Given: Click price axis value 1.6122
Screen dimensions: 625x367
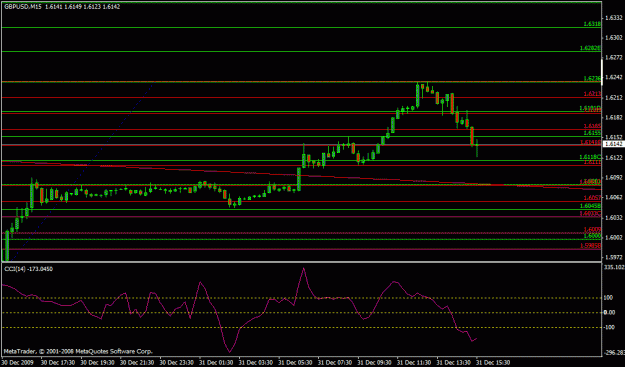Looking at the screenshot, I should tap(614, 157).
